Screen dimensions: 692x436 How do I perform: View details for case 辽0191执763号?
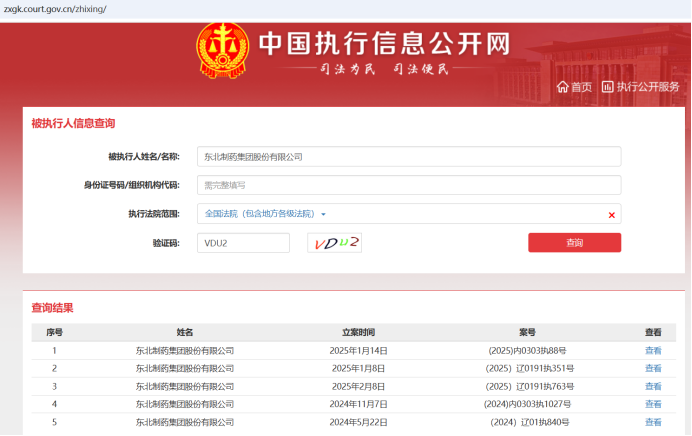coord(653,387)
